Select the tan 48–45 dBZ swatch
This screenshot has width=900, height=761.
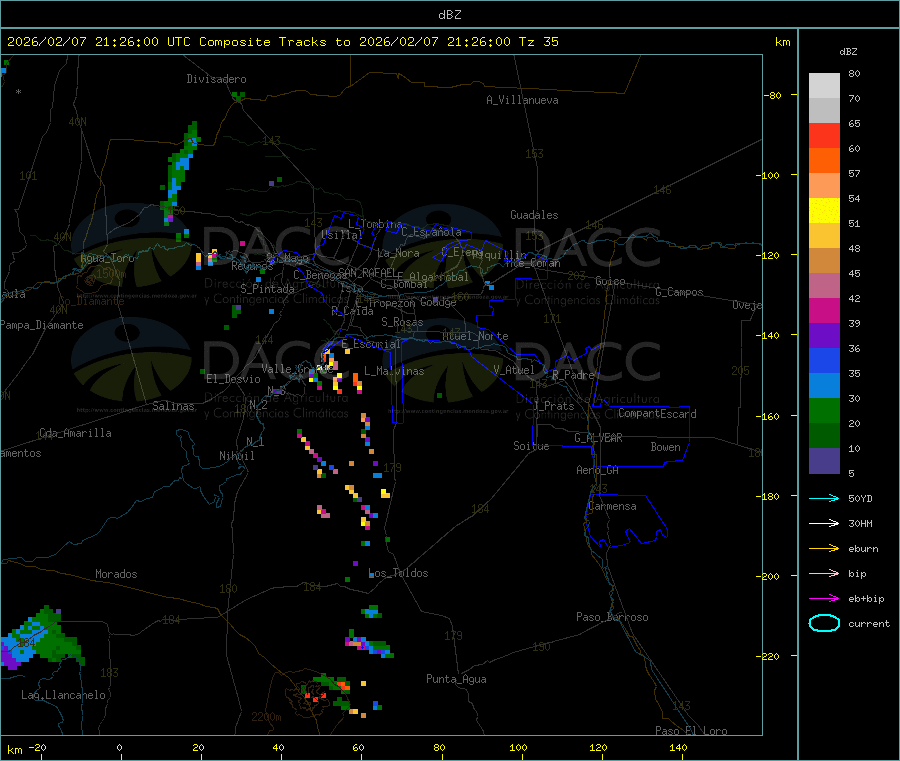click(x=824, y=261)
